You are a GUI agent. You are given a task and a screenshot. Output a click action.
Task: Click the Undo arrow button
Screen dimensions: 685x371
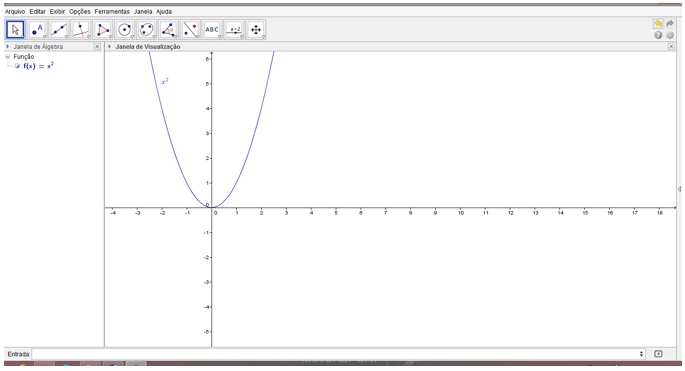pyautogui.click(x=658, y=24)
